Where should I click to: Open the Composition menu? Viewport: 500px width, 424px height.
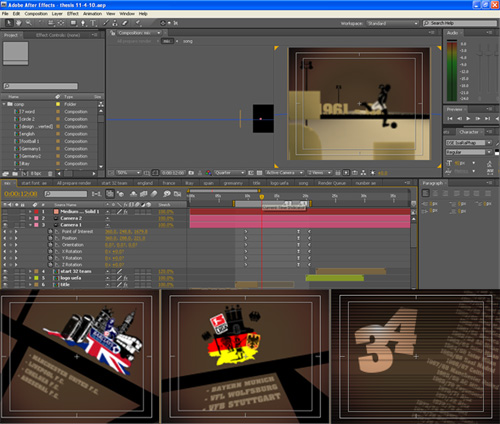coord(36,14)
